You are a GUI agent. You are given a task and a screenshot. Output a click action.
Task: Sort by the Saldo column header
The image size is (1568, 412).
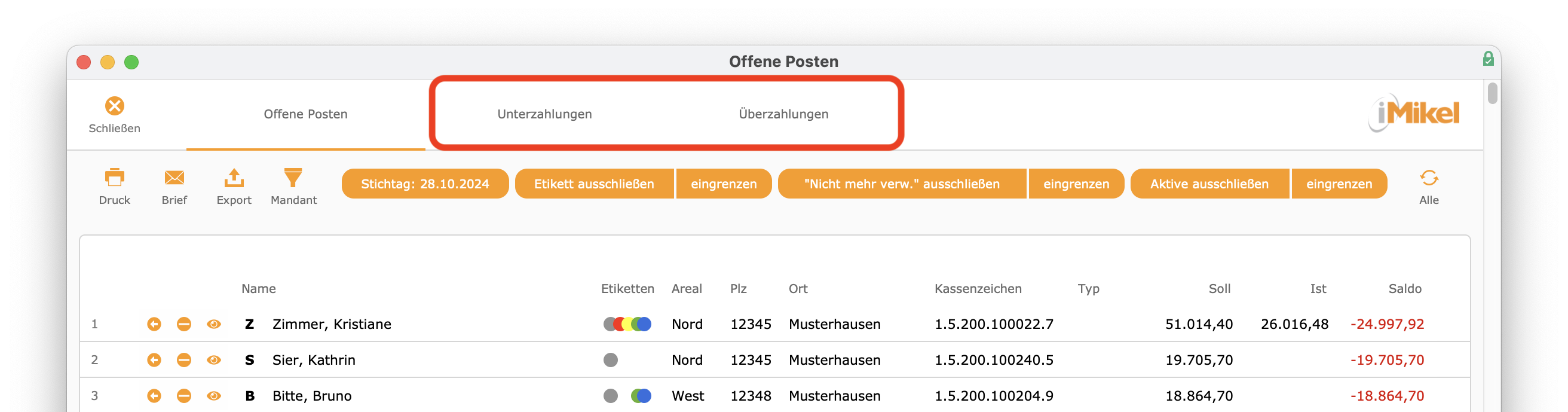[1405, 289]
